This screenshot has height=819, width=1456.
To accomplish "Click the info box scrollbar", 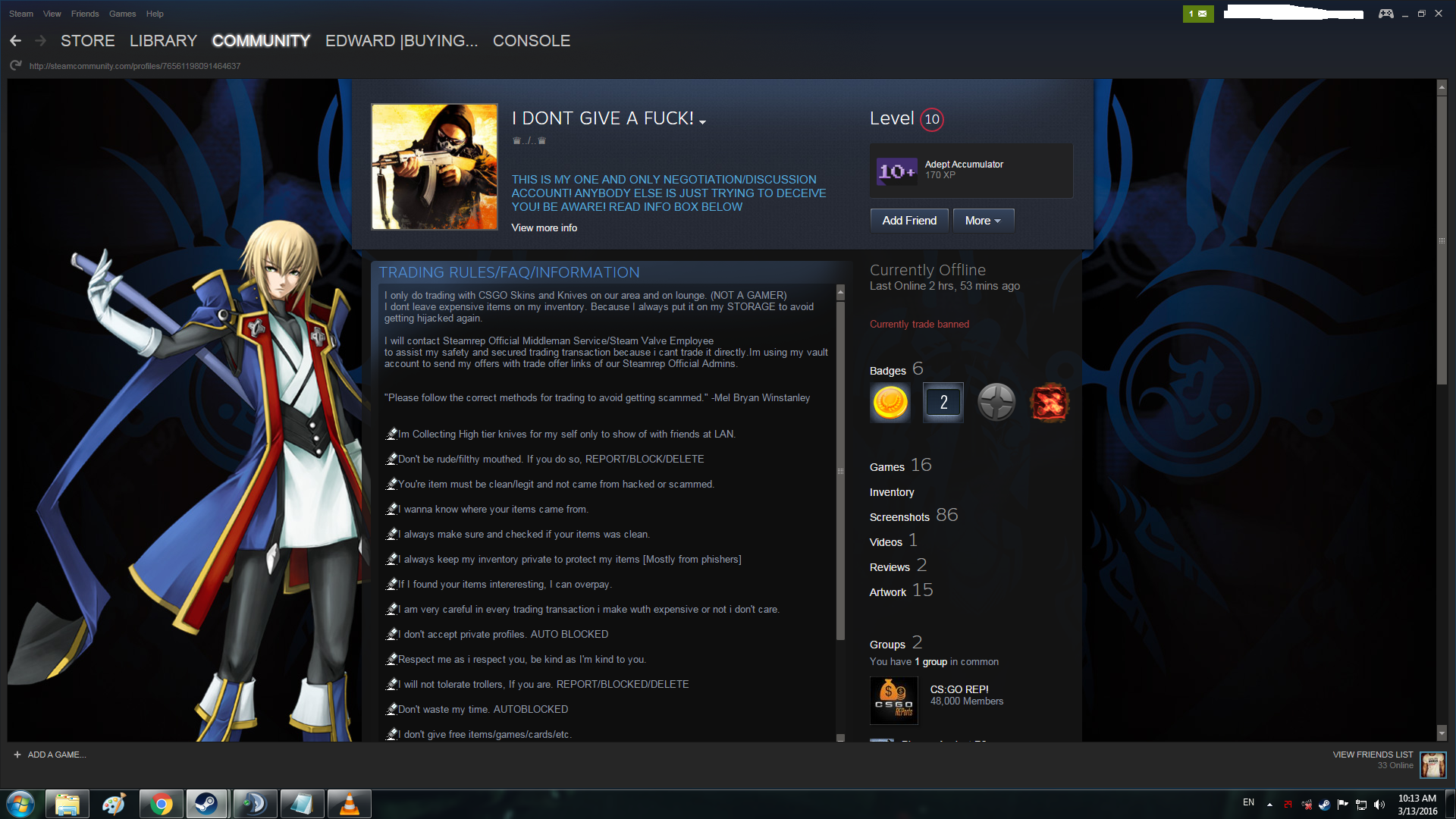I will tap(840, 470).
